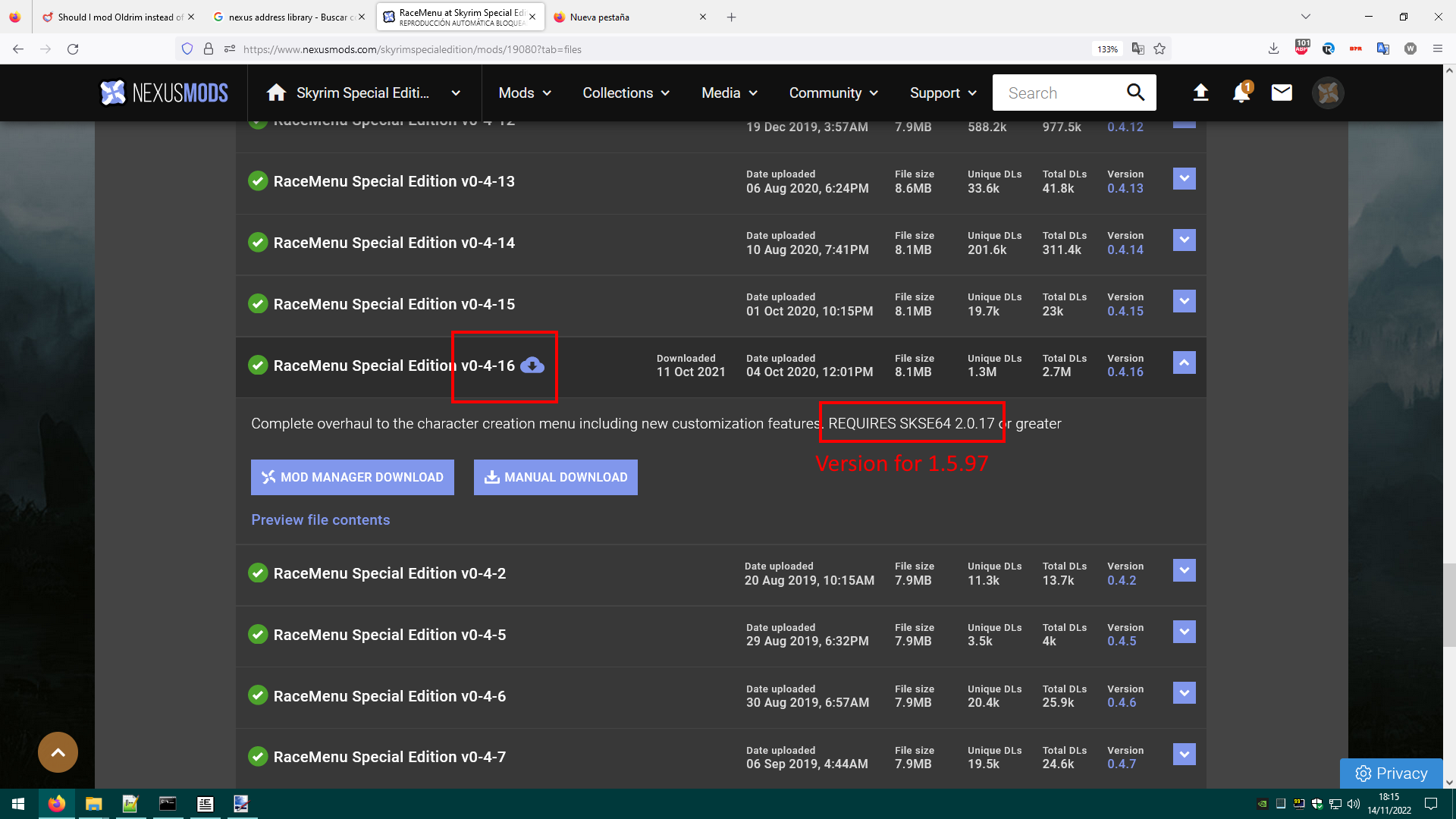Open a new browser tab

pyautogui.click(x=731, y=17)
